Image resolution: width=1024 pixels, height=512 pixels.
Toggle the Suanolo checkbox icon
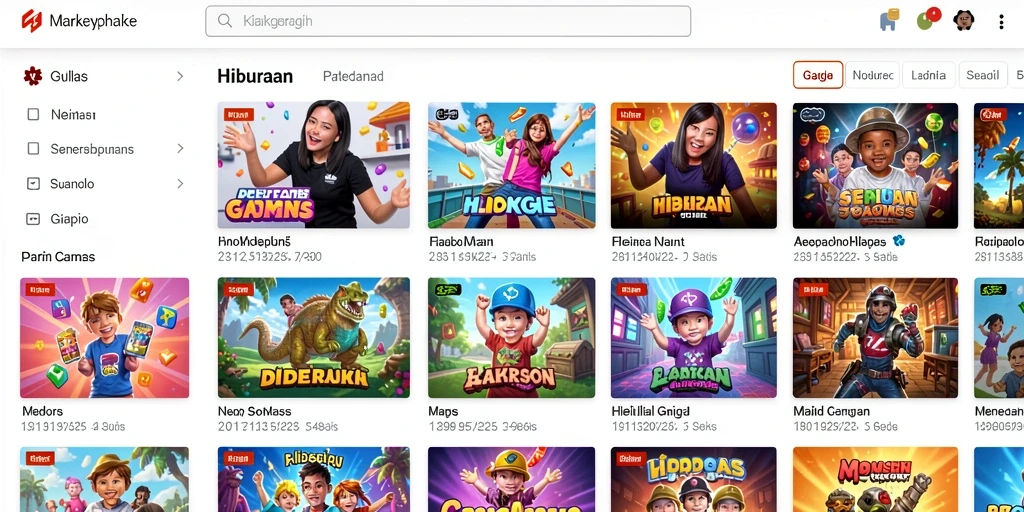tap(33, 184)
